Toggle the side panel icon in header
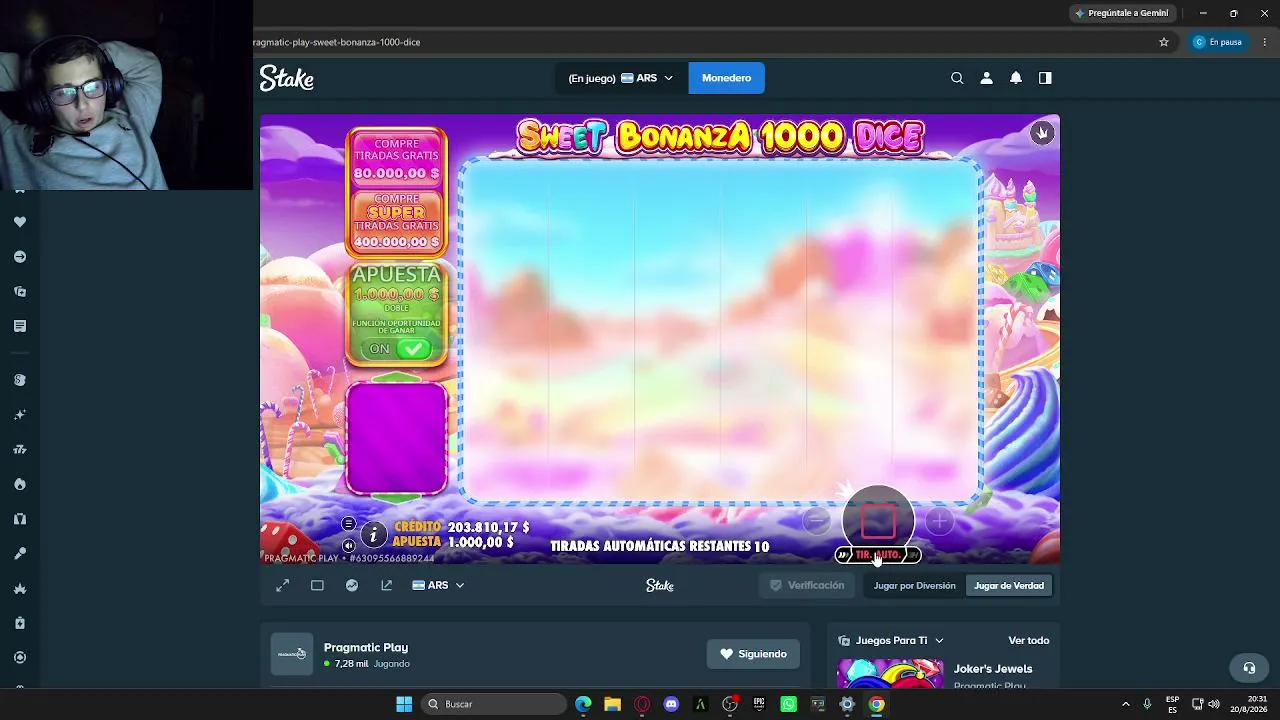The height and width of the screenshot is (720, 1280). (1045, 78)
